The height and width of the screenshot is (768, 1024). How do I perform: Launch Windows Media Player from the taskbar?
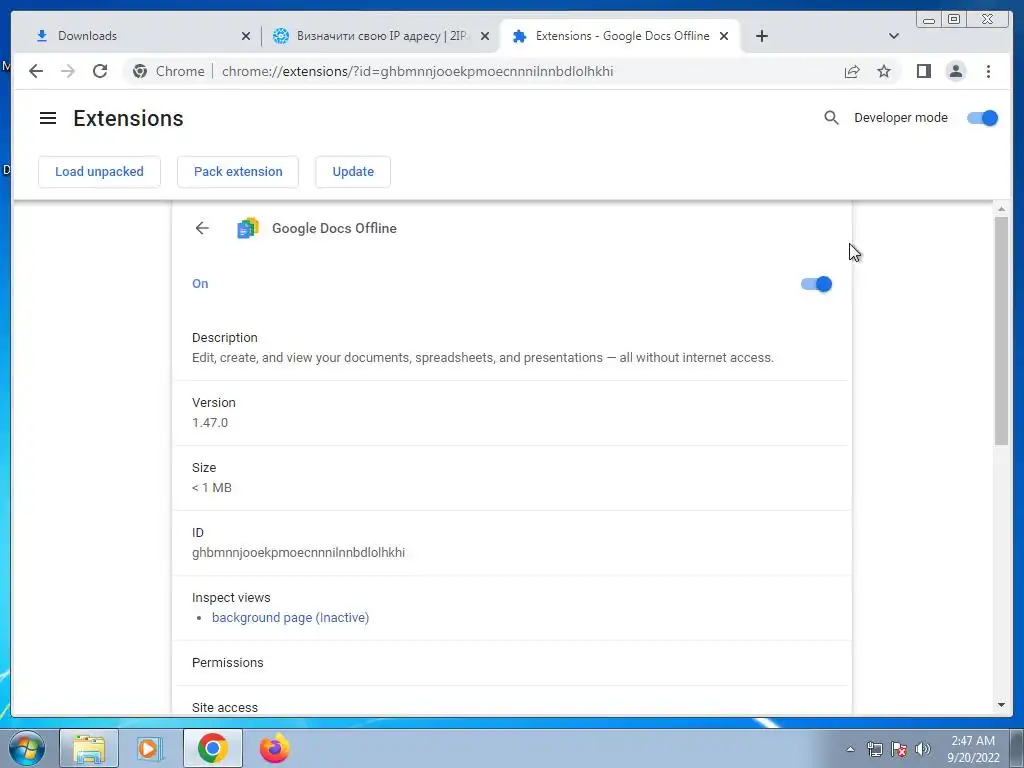point(150,748)
